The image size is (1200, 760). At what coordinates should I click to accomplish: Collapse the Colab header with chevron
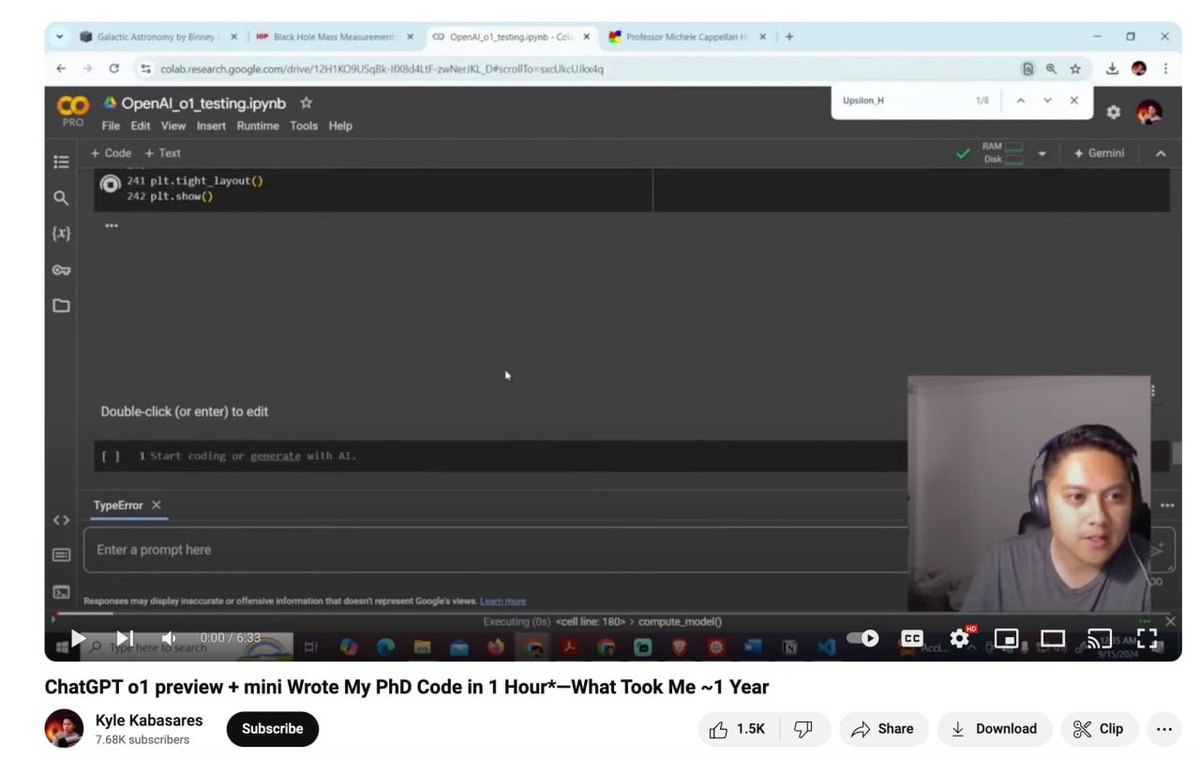coord(1161,154)
